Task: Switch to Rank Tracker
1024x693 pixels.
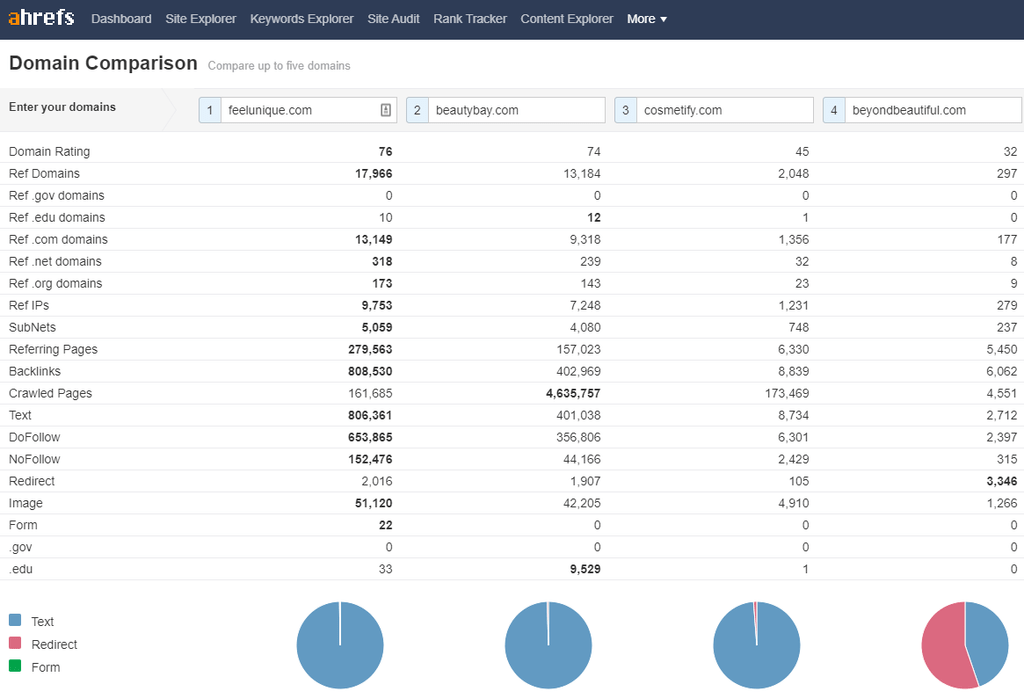Action: coord(470,19)
